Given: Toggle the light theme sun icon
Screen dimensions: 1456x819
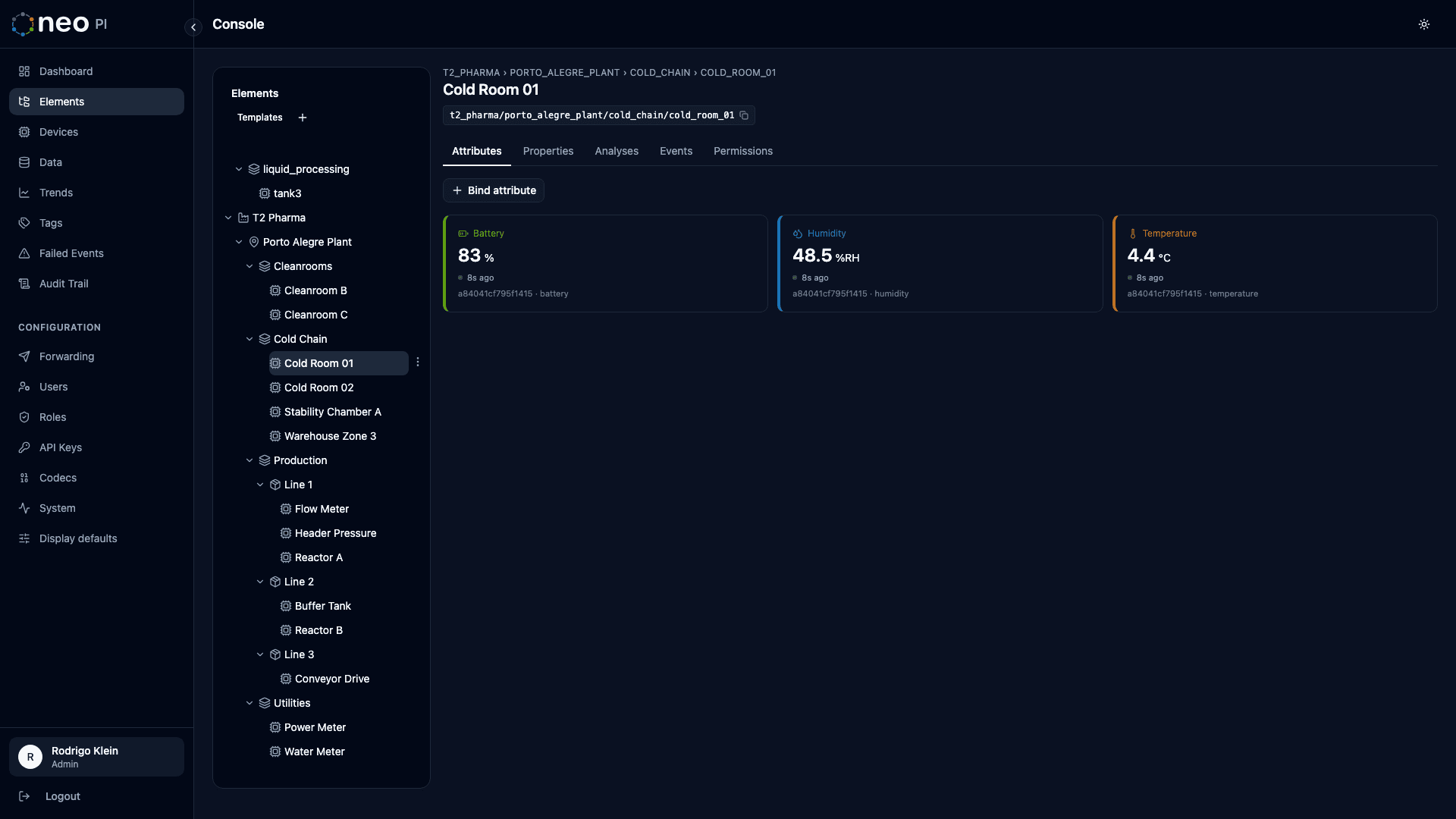Looking at the screenshot, I should 1424,24.
